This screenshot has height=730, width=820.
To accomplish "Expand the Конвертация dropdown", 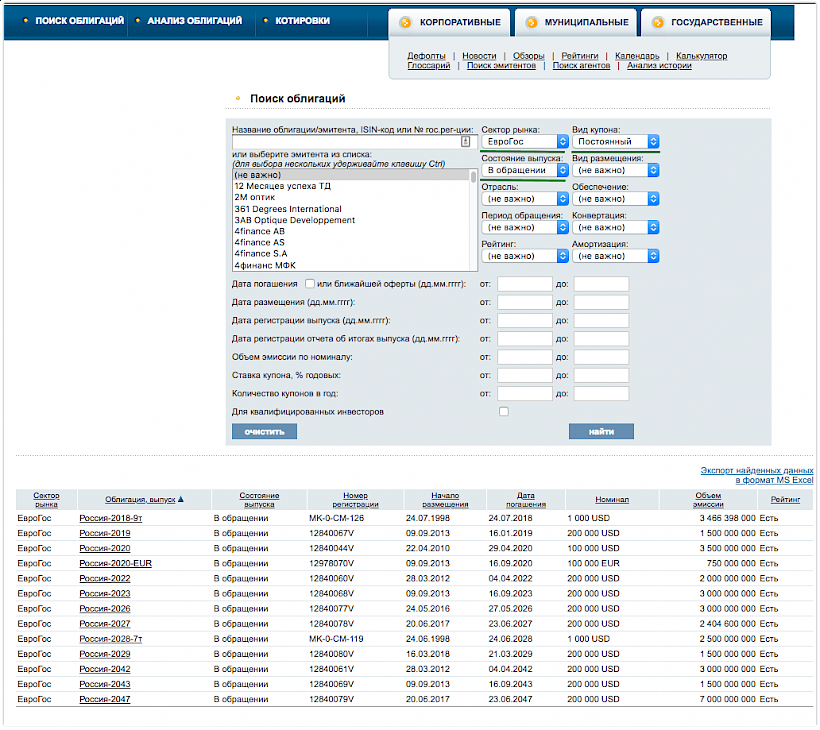I will (x=616, y=227).
